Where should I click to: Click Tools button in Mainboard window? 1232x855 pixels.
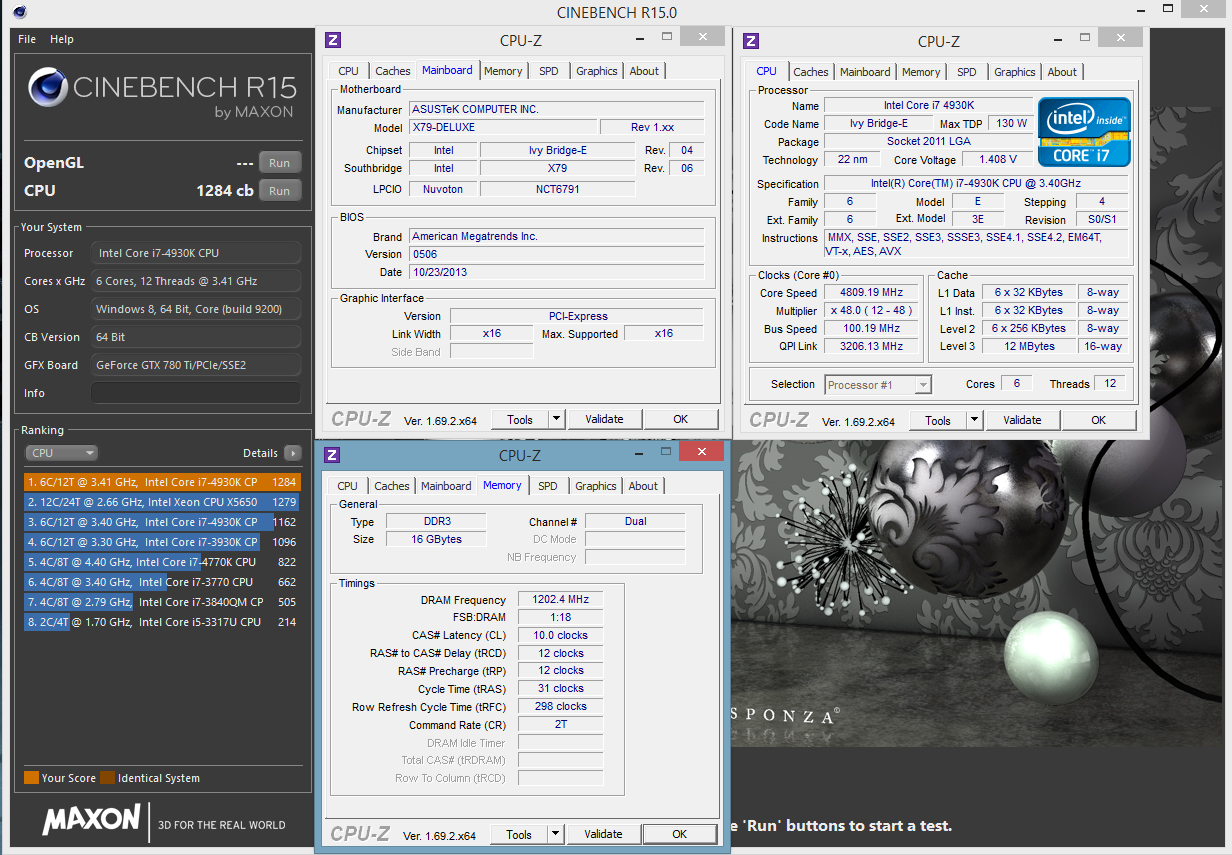[520, 420]
